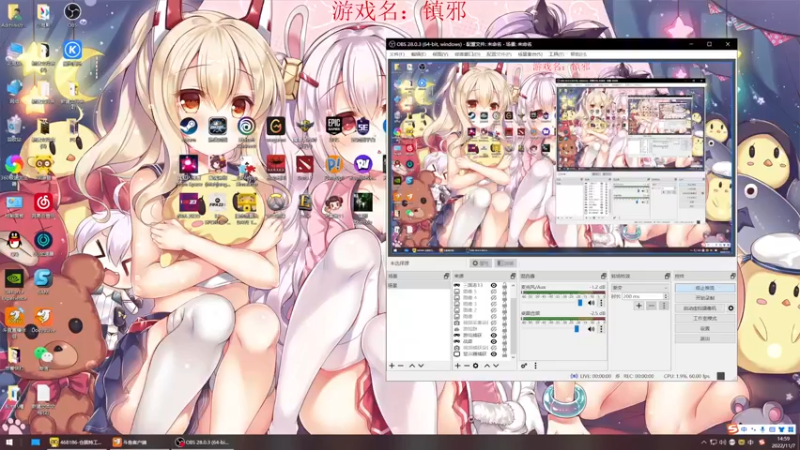Open the fourth OBS menu bar item
800x450 pixels.
tap(467, 54)
